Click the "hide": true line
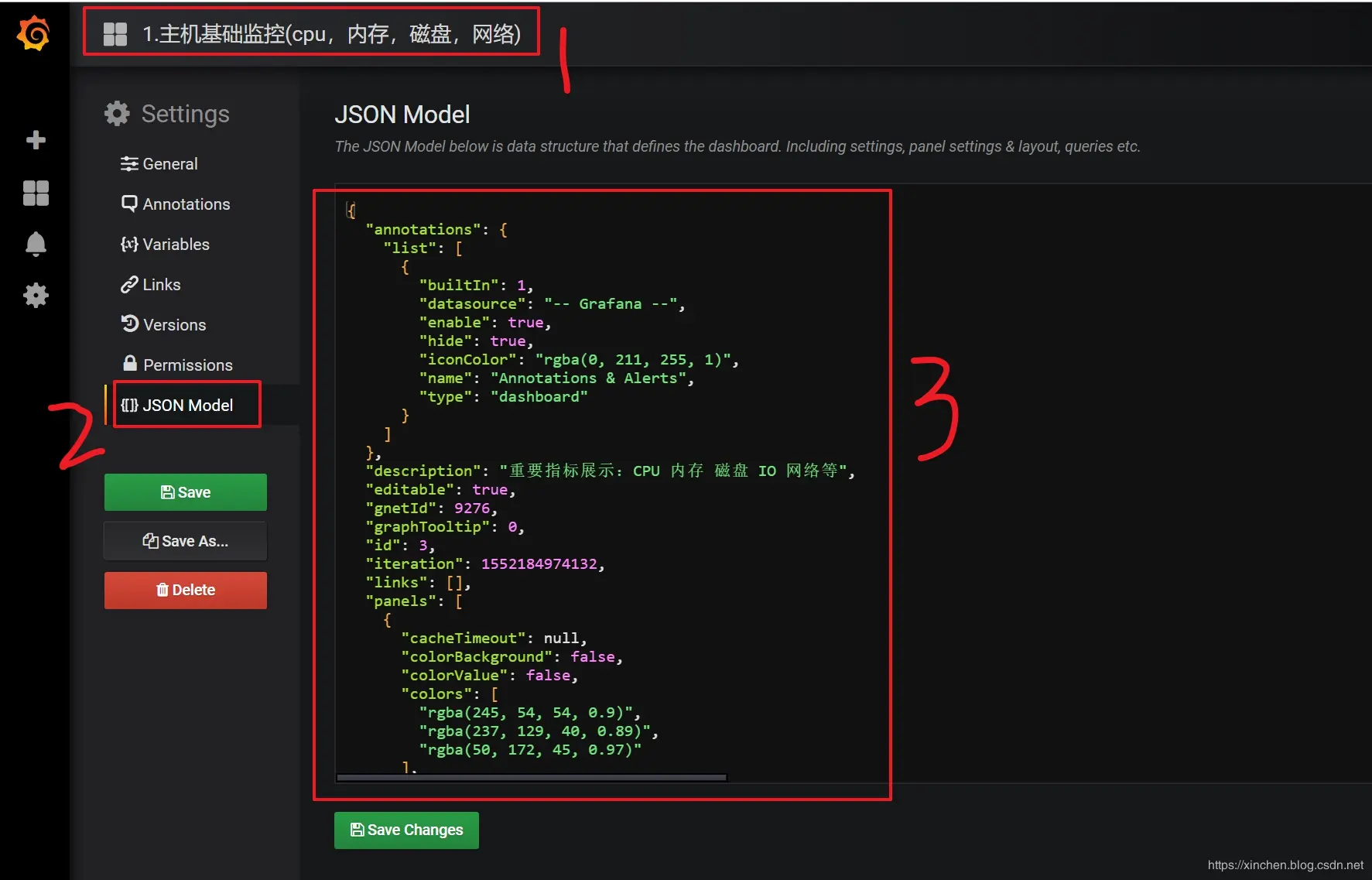Viewport: 1372px width, 880px height. [x=476, y=341]
